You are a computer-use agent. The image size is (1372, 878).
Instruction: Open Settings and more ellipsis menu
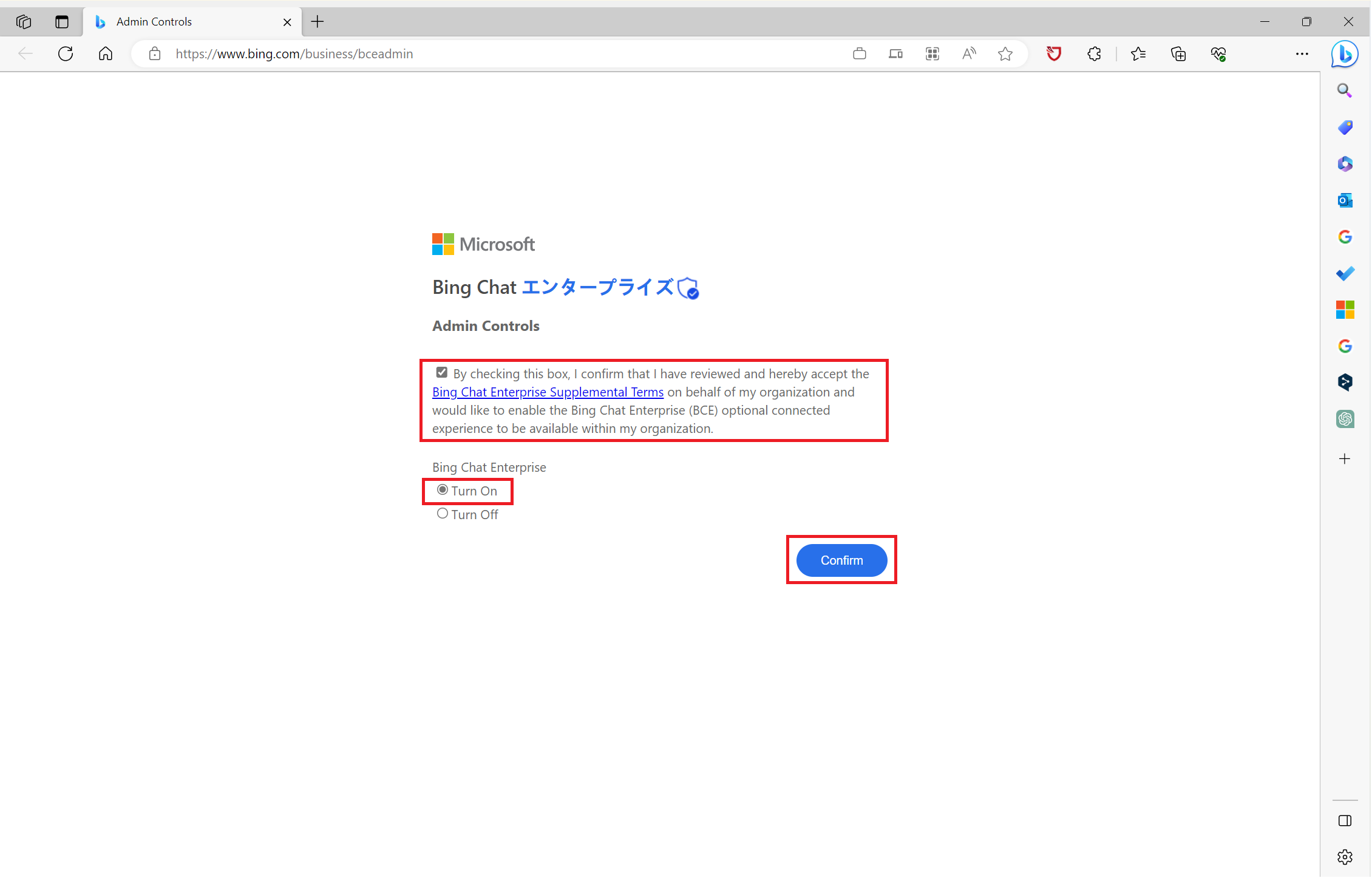coord(1302,53)
